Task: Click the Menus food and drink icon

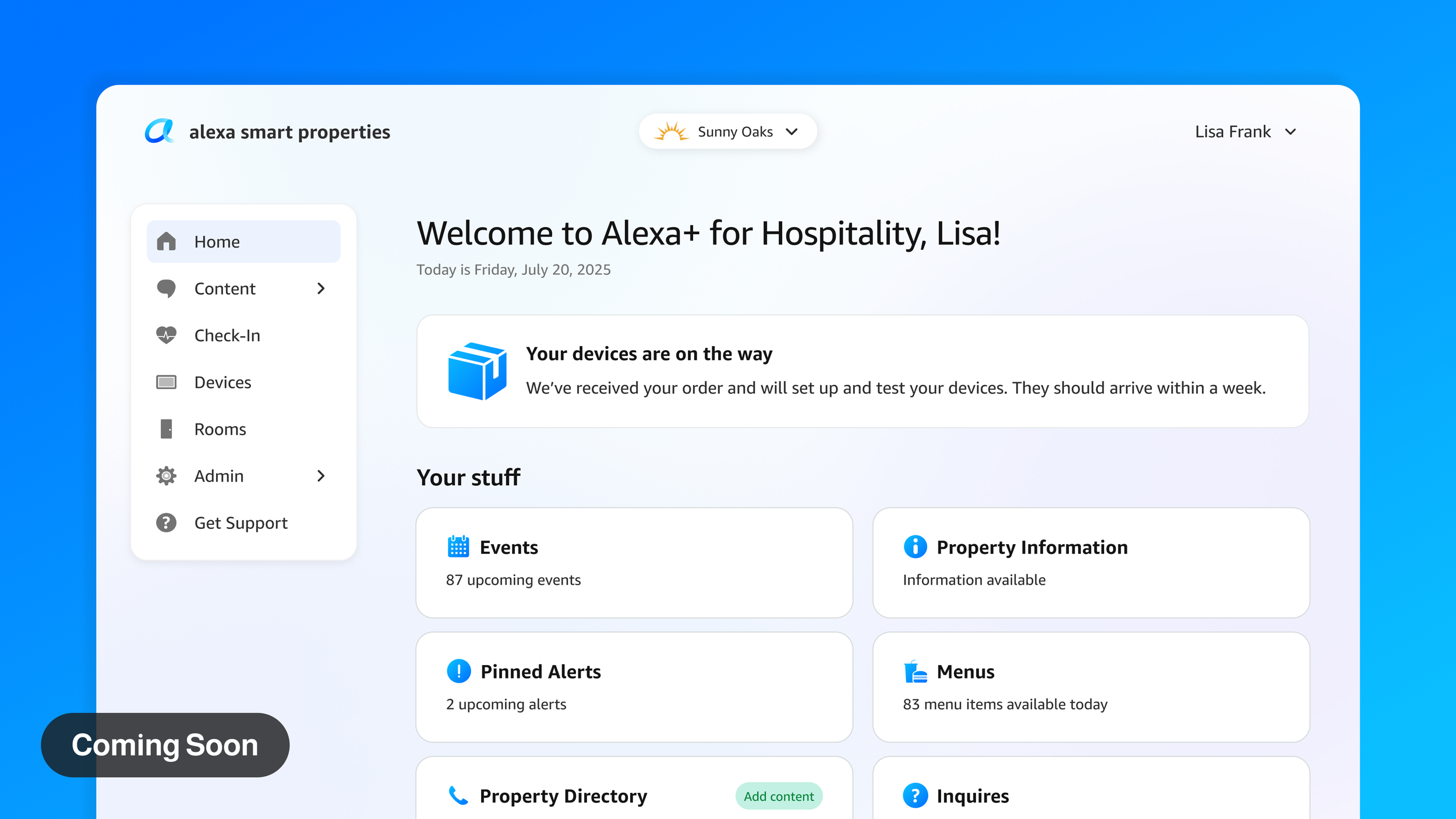Action: pyautogui.click(x=915, y=671)
